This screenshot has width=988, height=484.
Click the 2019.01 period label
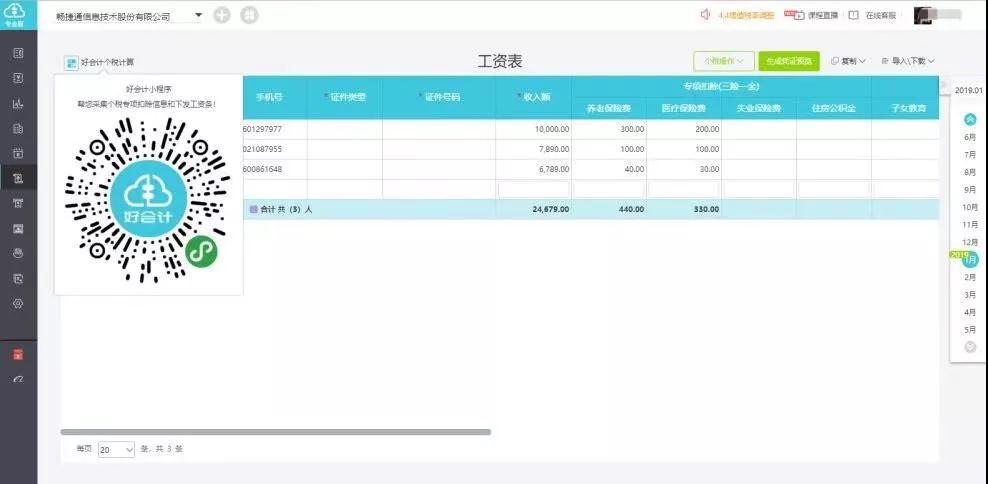[968, 89]
